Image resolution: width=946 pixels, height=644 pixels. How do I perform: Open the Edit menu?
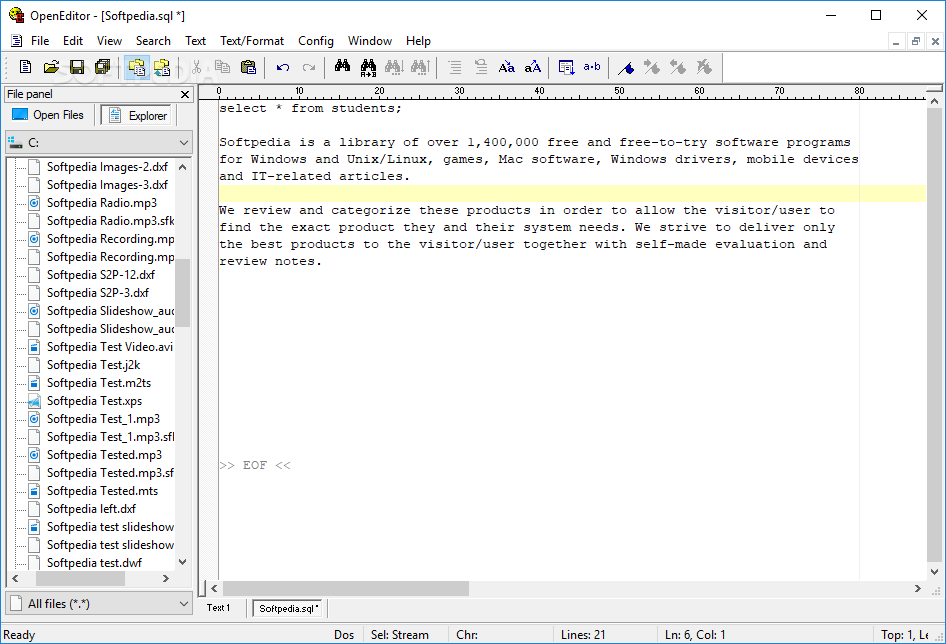72,41
